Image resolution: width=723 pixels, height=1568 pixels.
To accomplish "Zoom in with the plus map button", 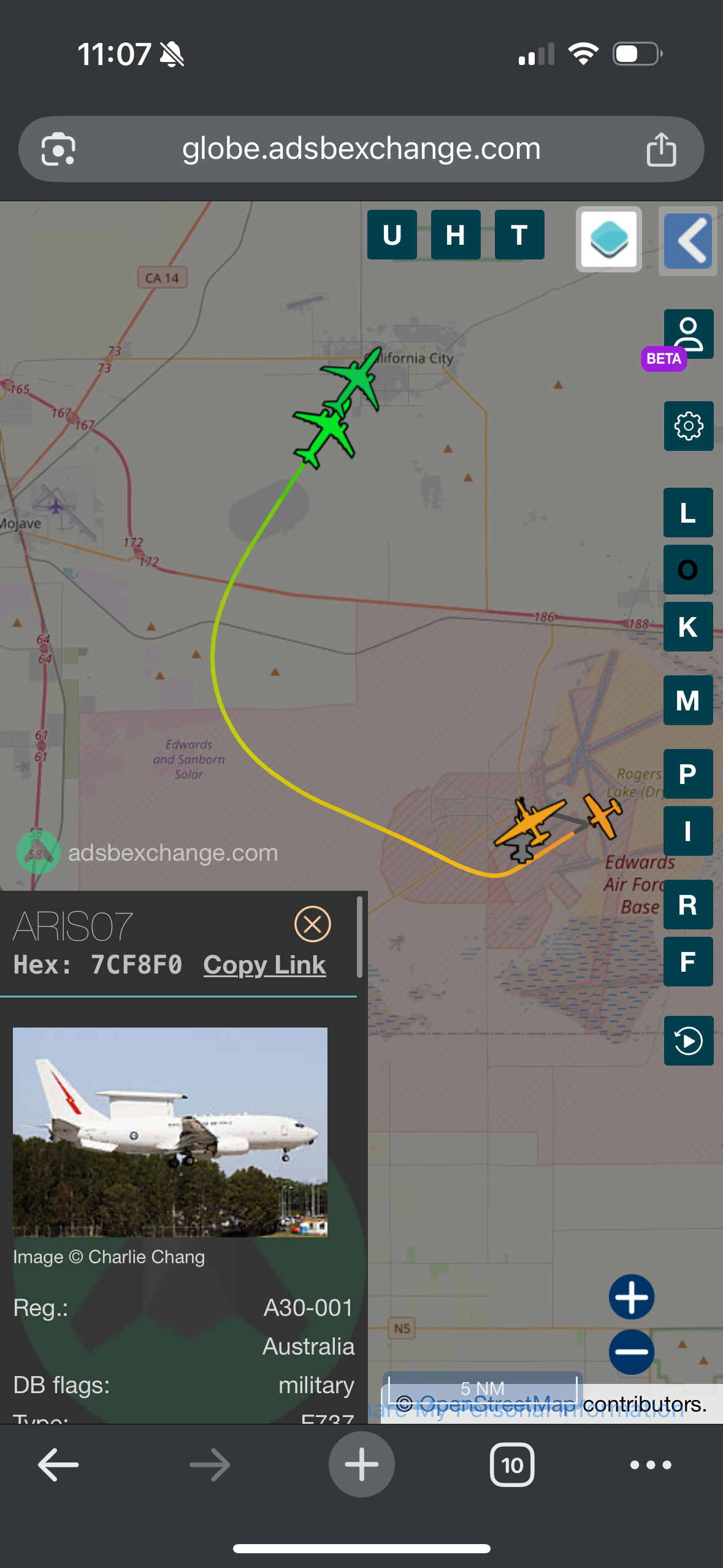I will pos(632,1296).
